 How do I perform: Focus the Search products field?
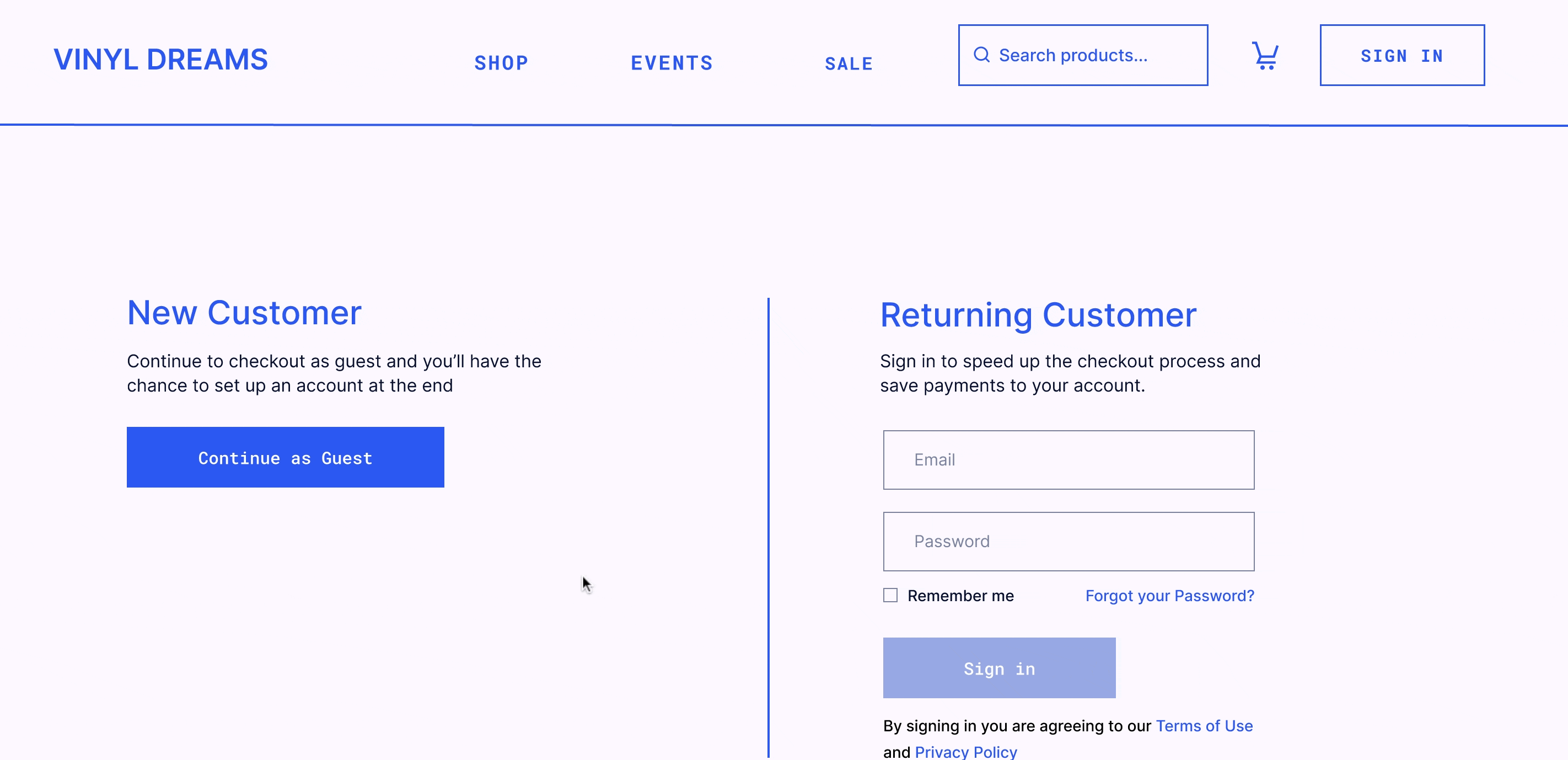(x=1083, y=55)
